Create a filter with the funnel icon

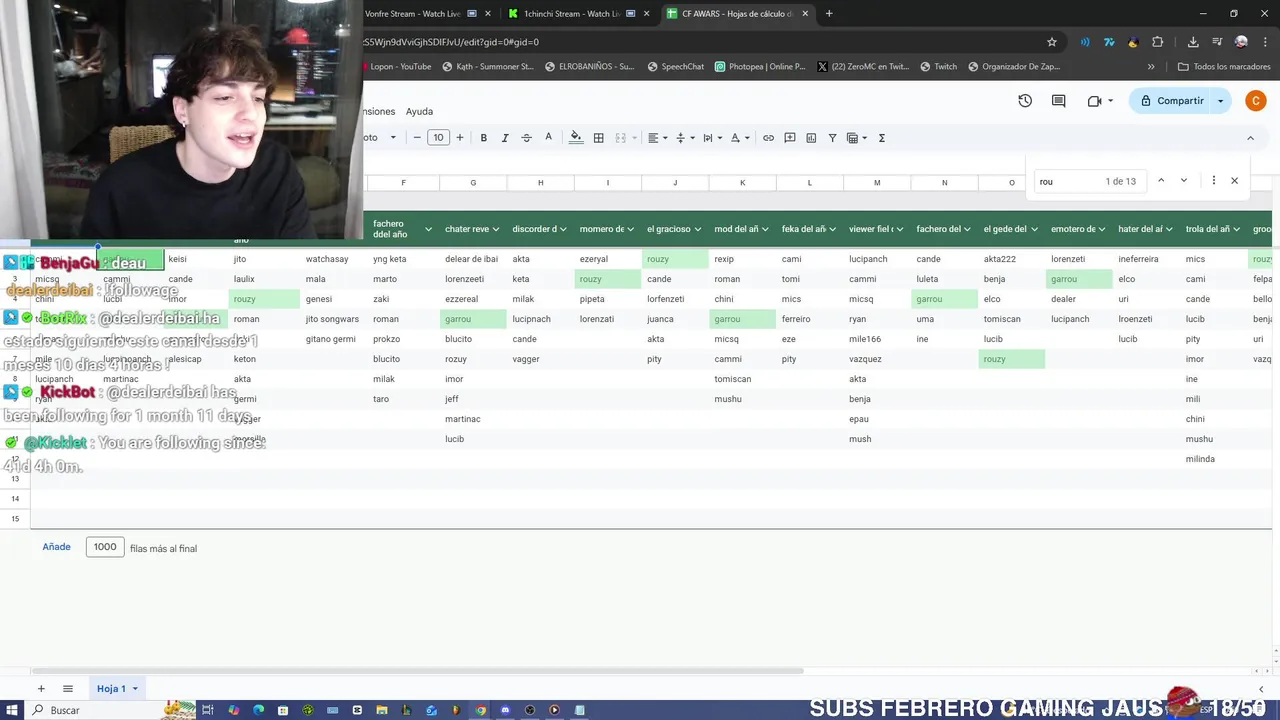coord(832,138)
